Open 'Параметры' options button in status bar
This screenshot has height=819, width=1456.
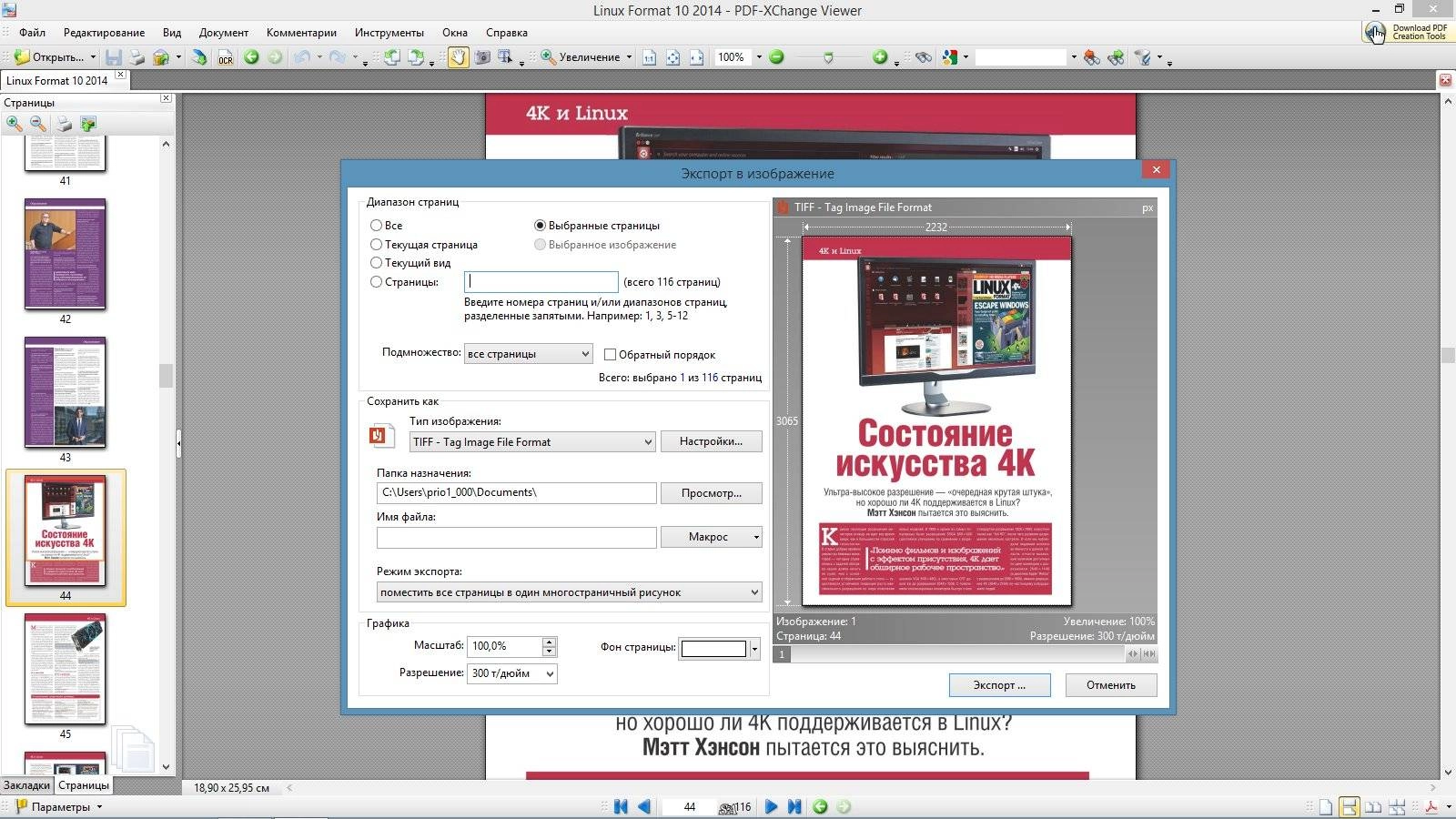point(60,806)
